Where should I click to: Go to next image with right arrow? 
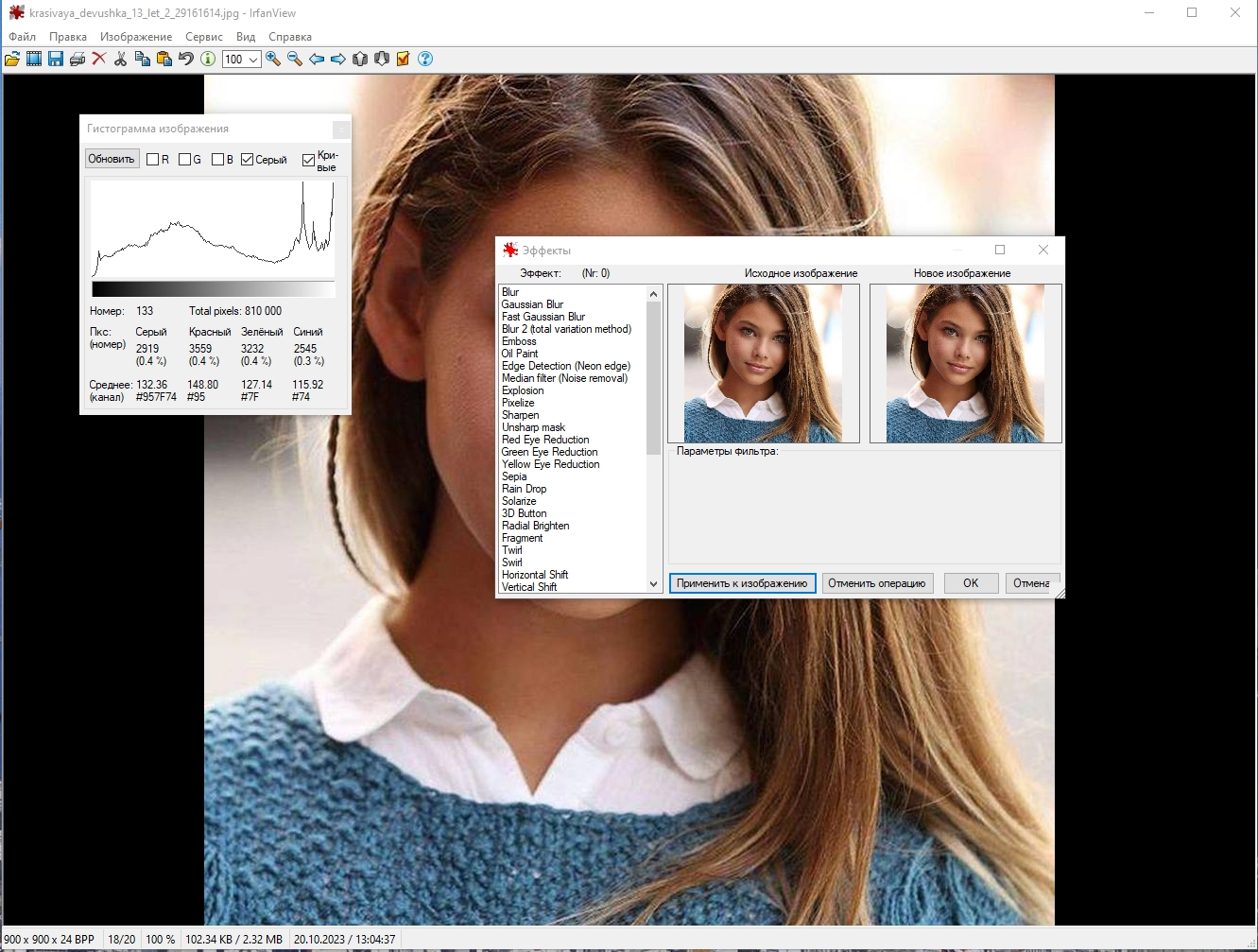tap(338, 59)
